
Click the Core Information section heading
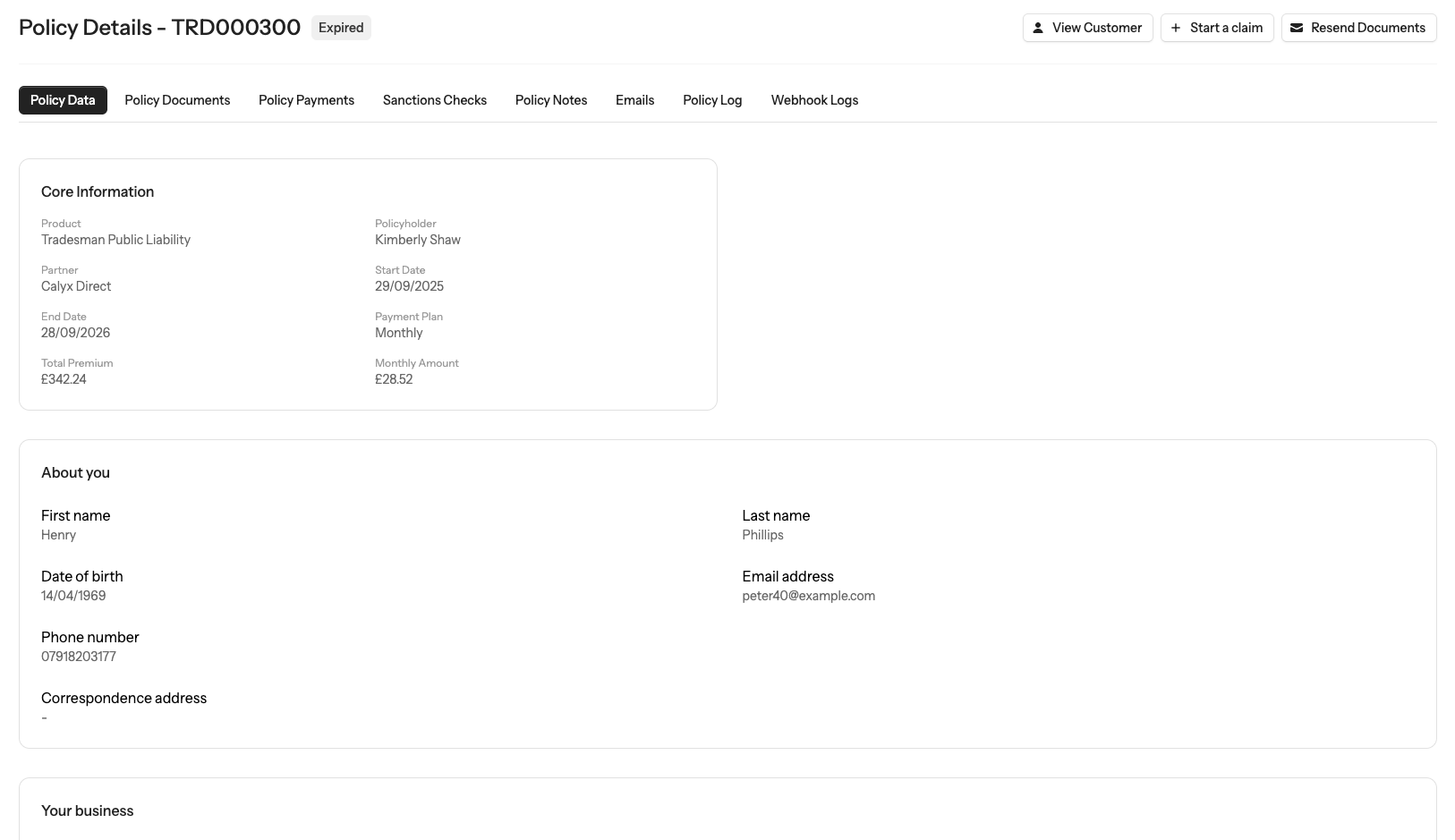coord(98,191)
